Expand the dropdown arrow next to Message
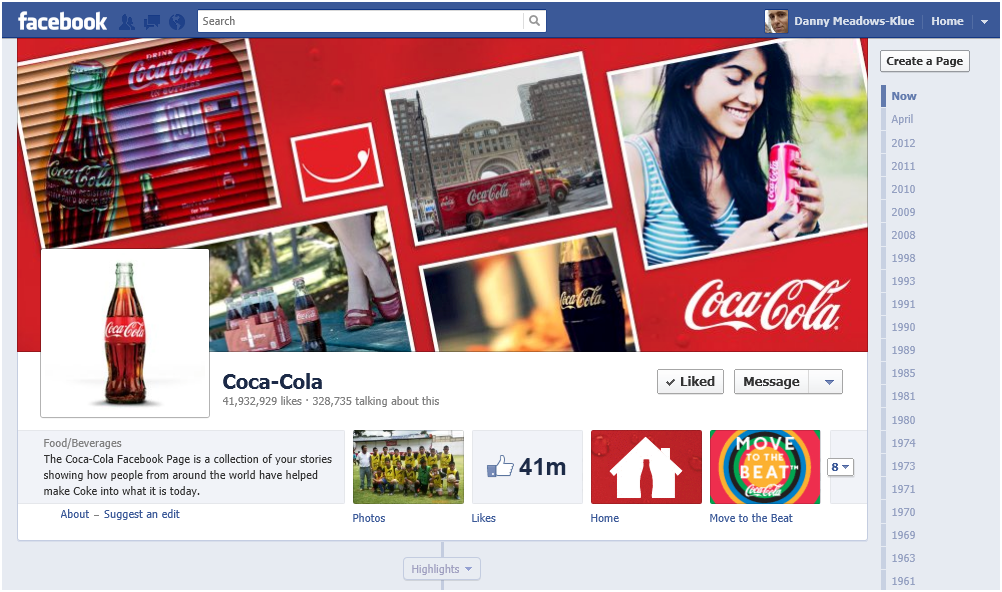Screen dimensions: 1002x592 coord(827,382)
